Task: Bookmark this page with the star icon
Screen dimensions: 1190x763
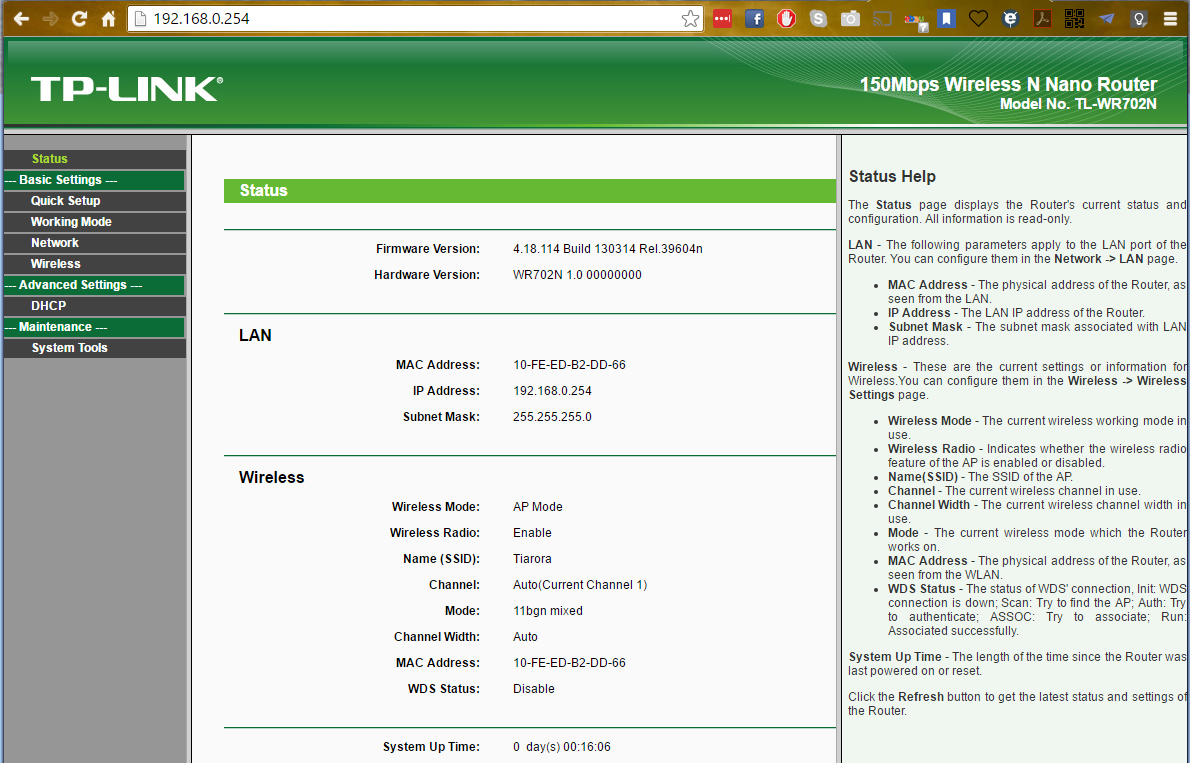Action: coord(690,19)
